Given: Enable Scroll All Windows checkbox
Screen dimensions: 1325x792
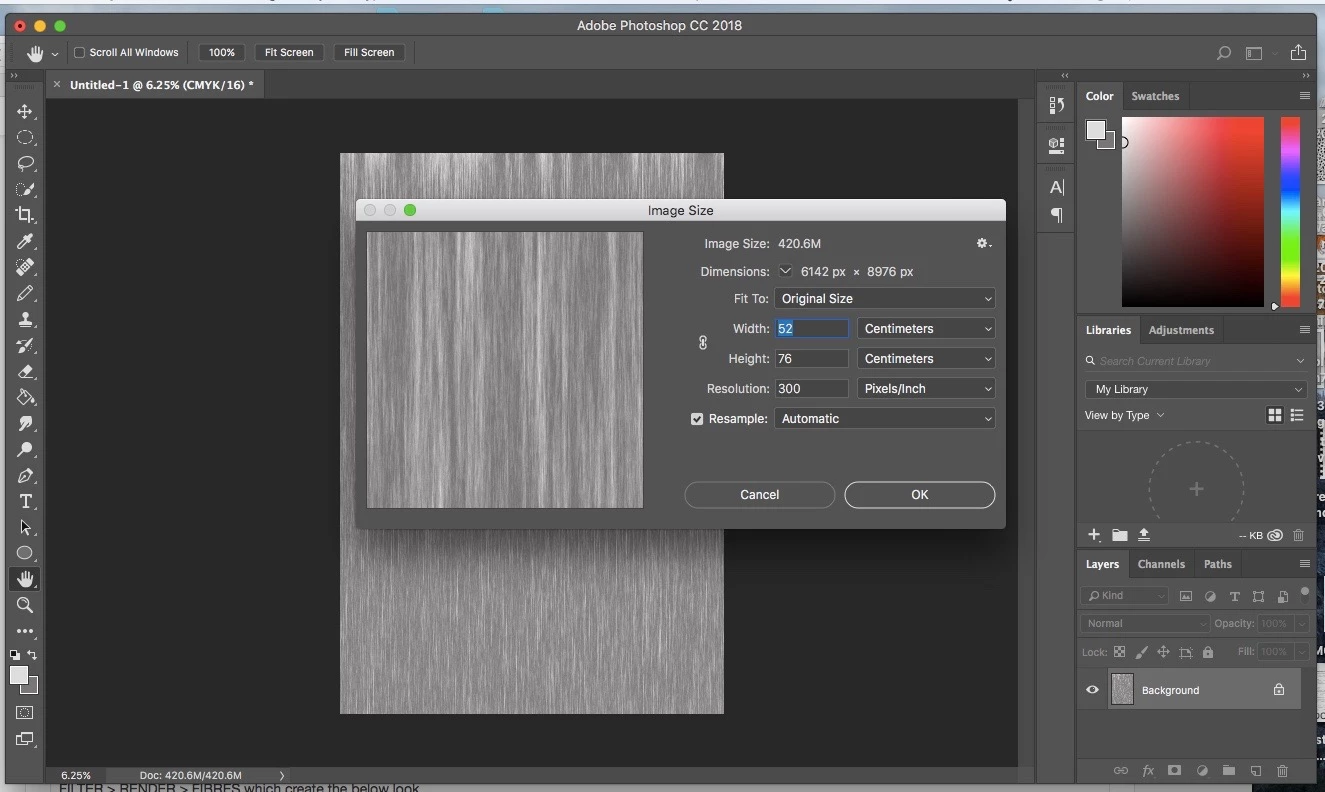Looking at the screenshot, I should (x=80, y=53).
